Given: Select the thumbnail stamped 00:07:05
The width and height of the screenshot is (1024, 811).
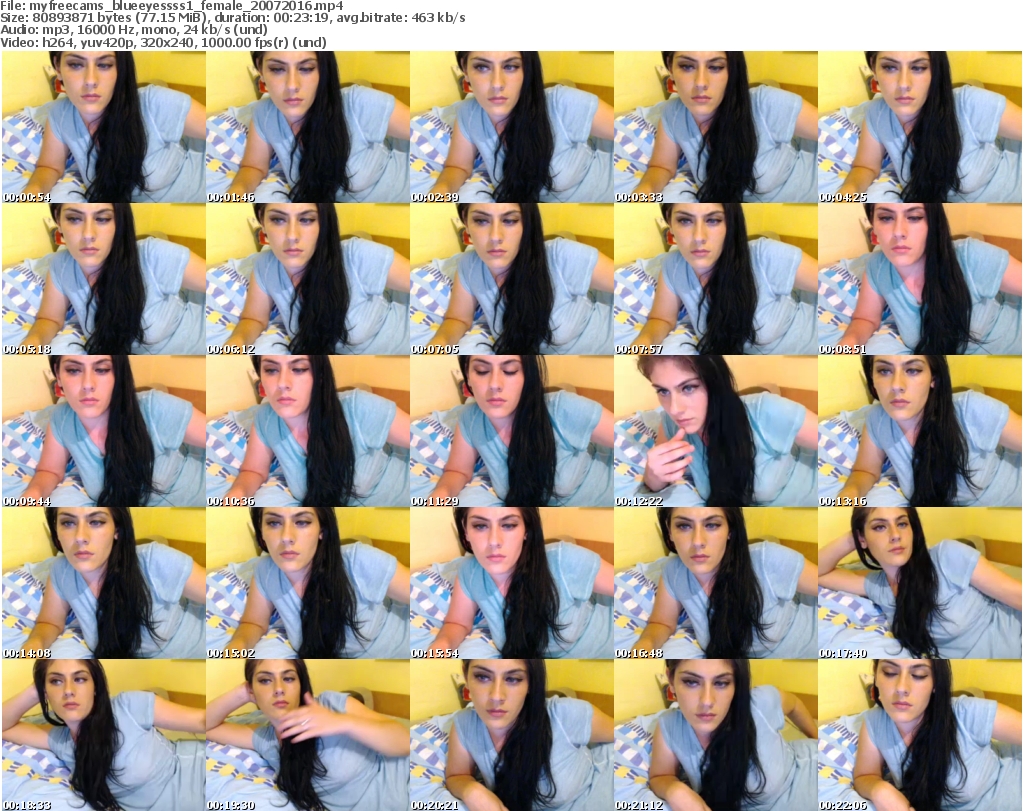Looking at the screenshot, I should tap(511, 279).
